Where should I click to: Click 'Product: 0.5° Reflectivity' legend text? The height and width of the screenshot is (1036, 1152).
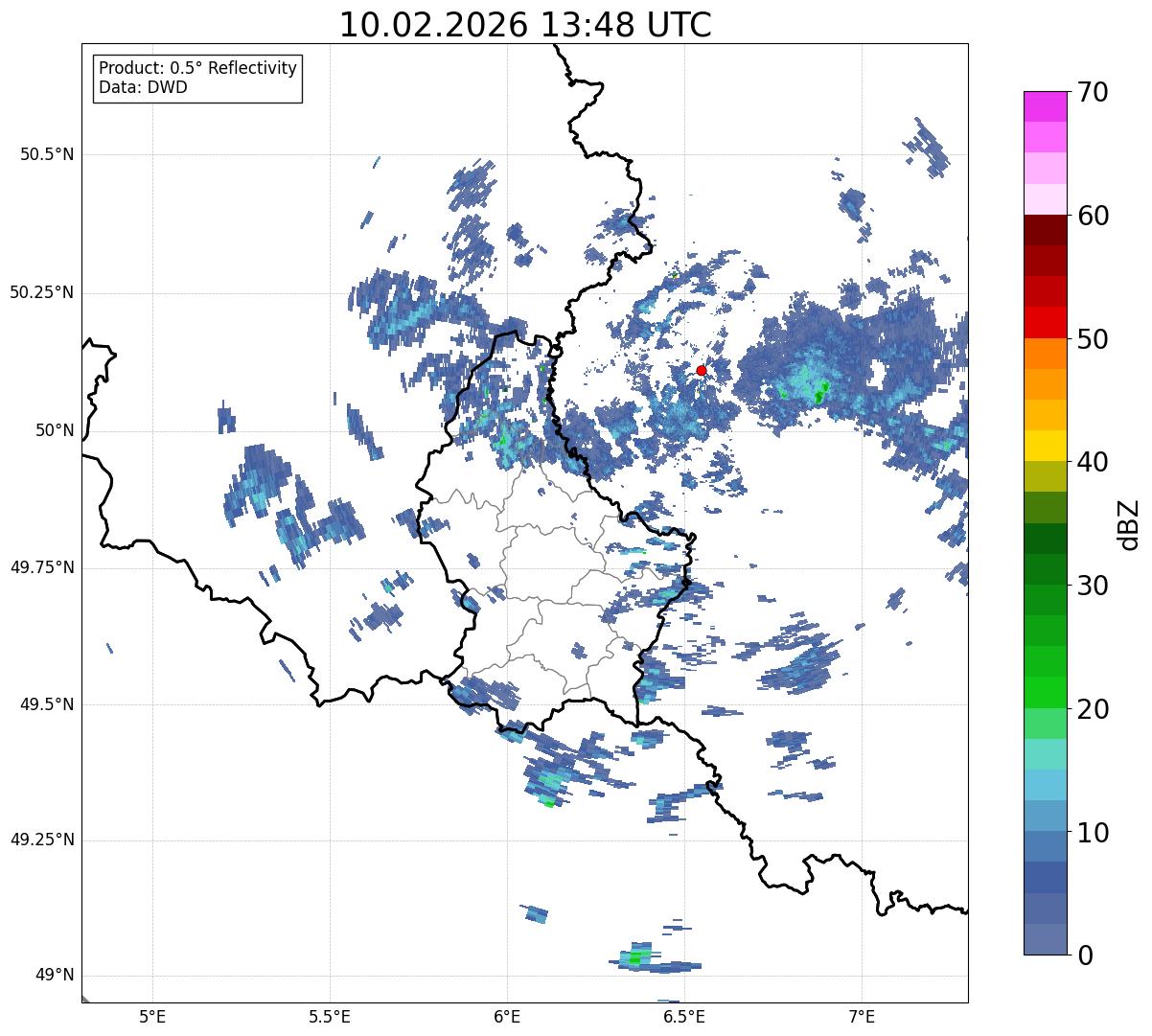198,69
